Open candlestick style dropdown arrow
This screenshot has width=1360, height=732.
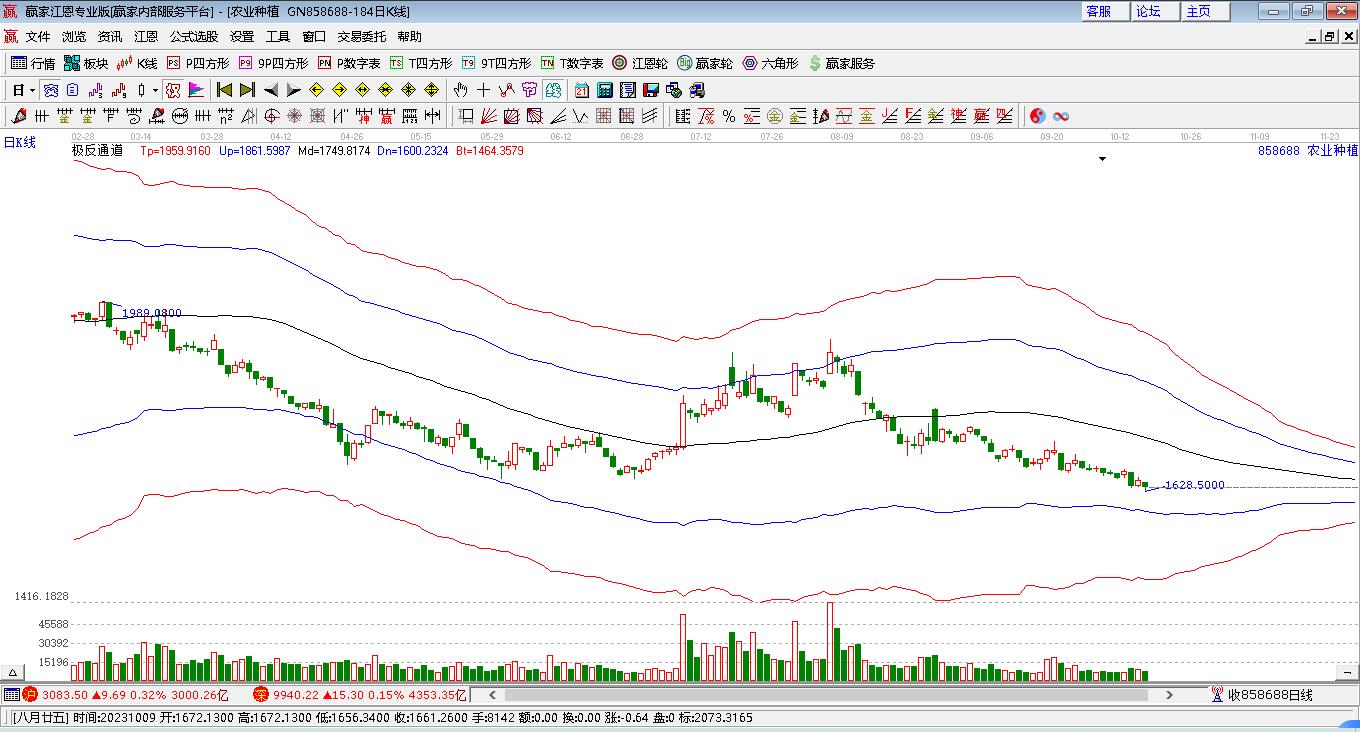[155, 90]
